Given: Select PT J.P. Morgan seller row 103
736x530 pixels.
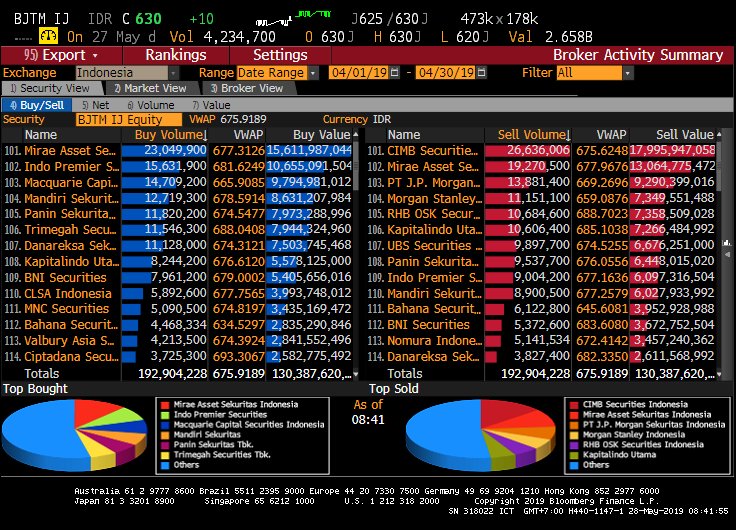Looking at the screenshot, I should click(541, 182).
